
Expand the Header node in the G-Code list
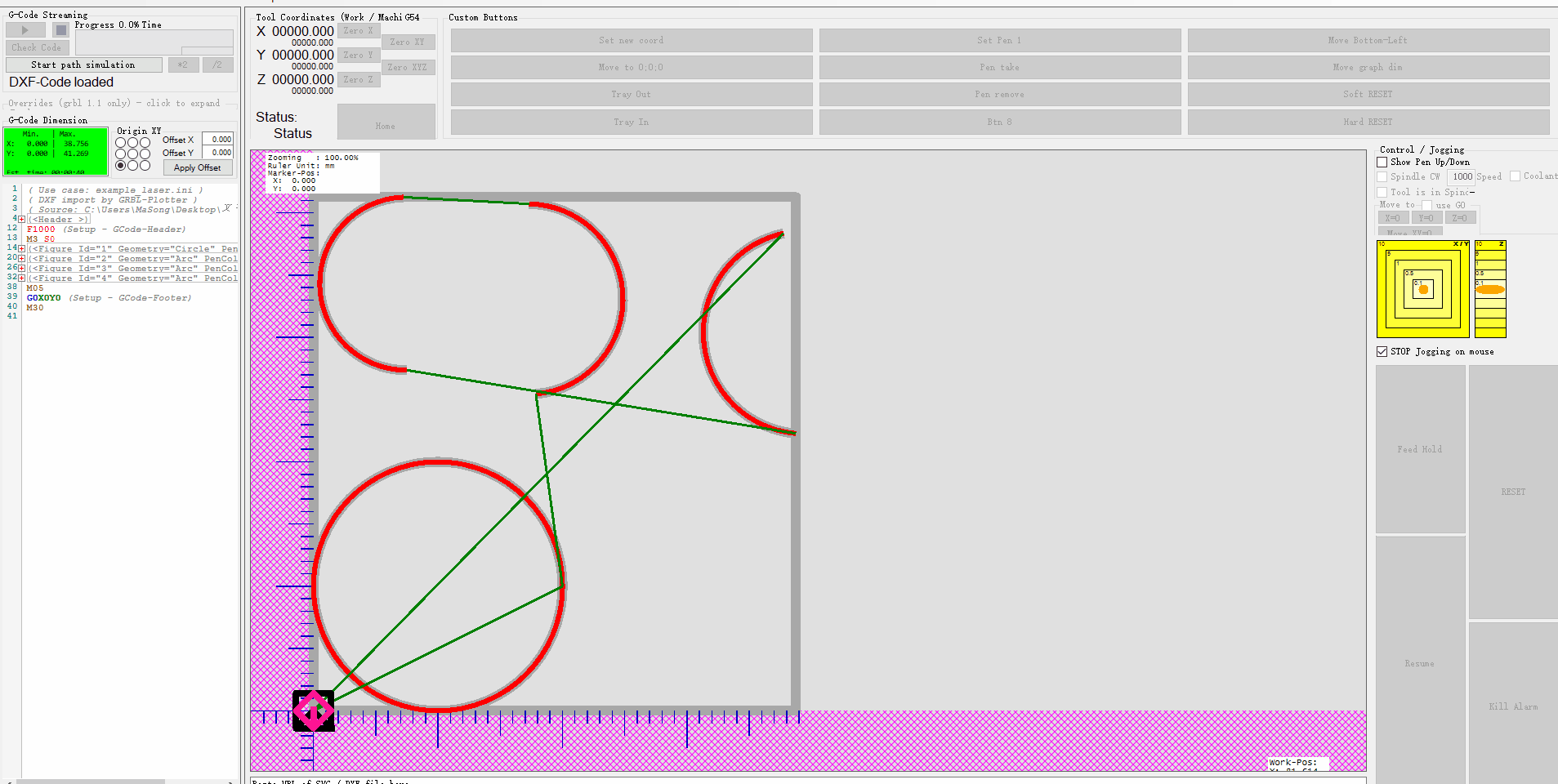click(x=20, y=219)
